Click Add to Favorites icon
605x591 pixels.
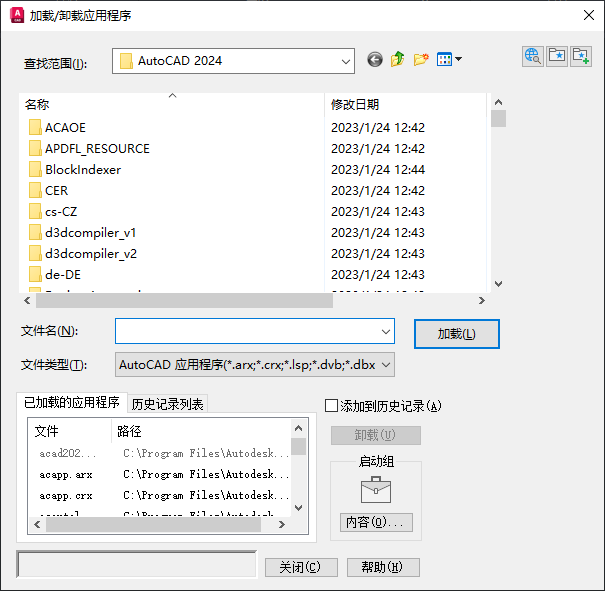581,56
